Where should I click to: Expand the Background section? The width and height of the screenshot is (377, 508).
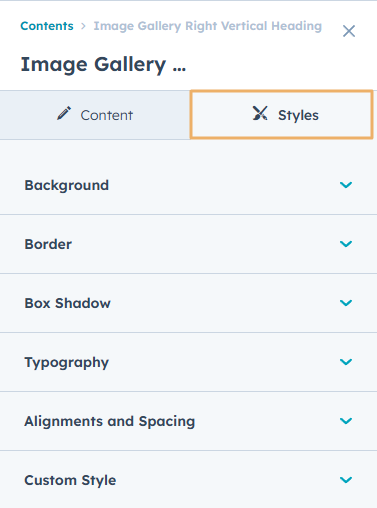coord(188,185)
